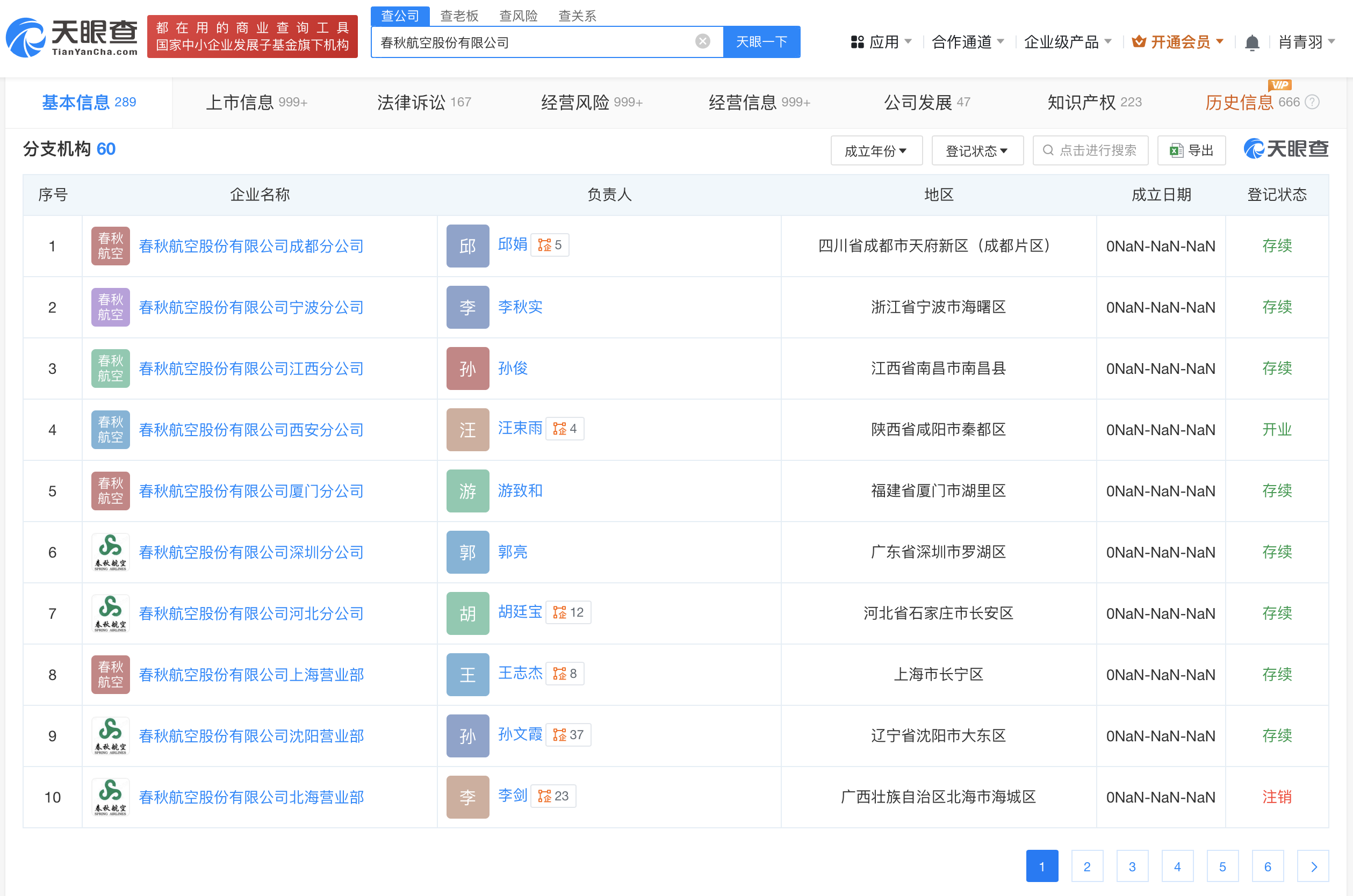Click the 郭 avatar for 郭亮

(x=467, y=552)
